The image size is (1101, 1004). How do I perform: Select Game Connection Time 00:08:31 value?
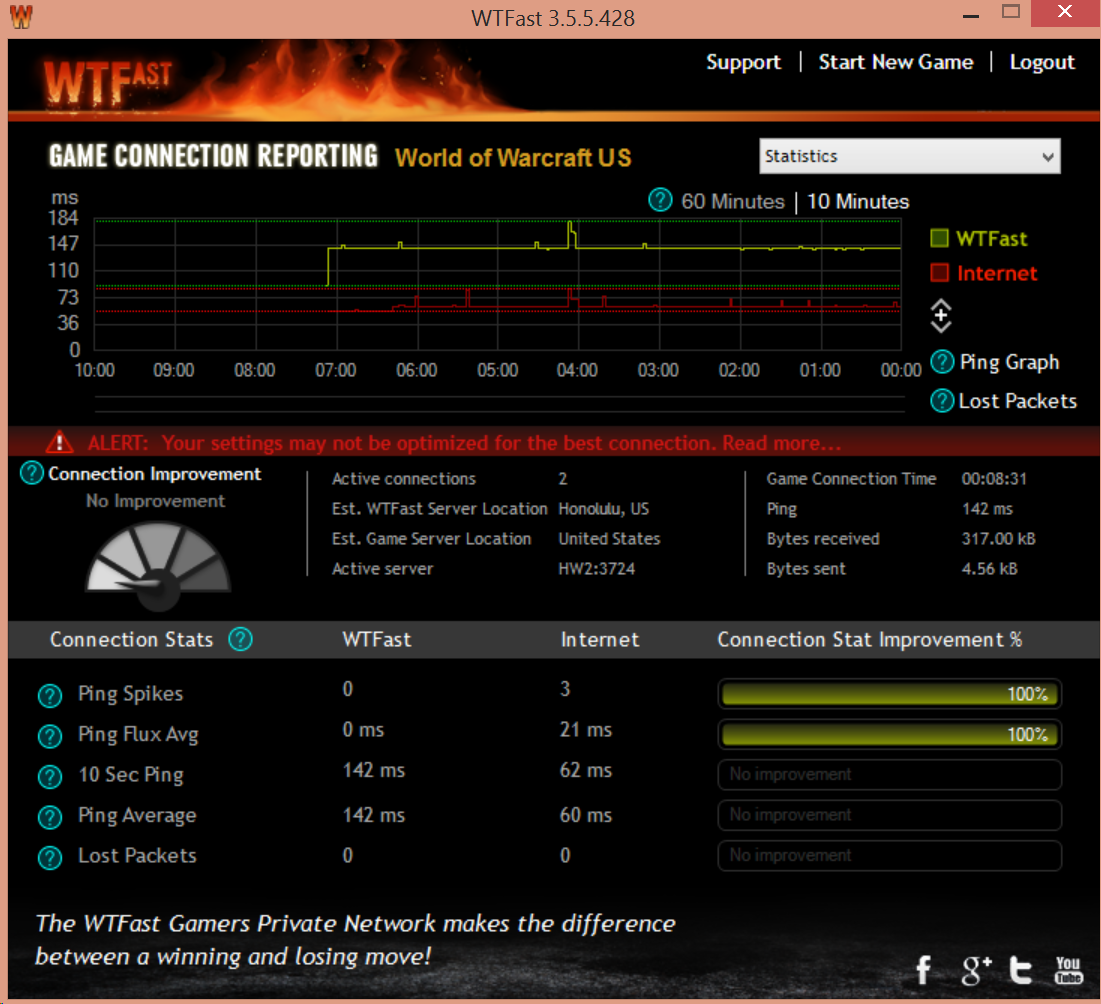click(x=994, y=479)
